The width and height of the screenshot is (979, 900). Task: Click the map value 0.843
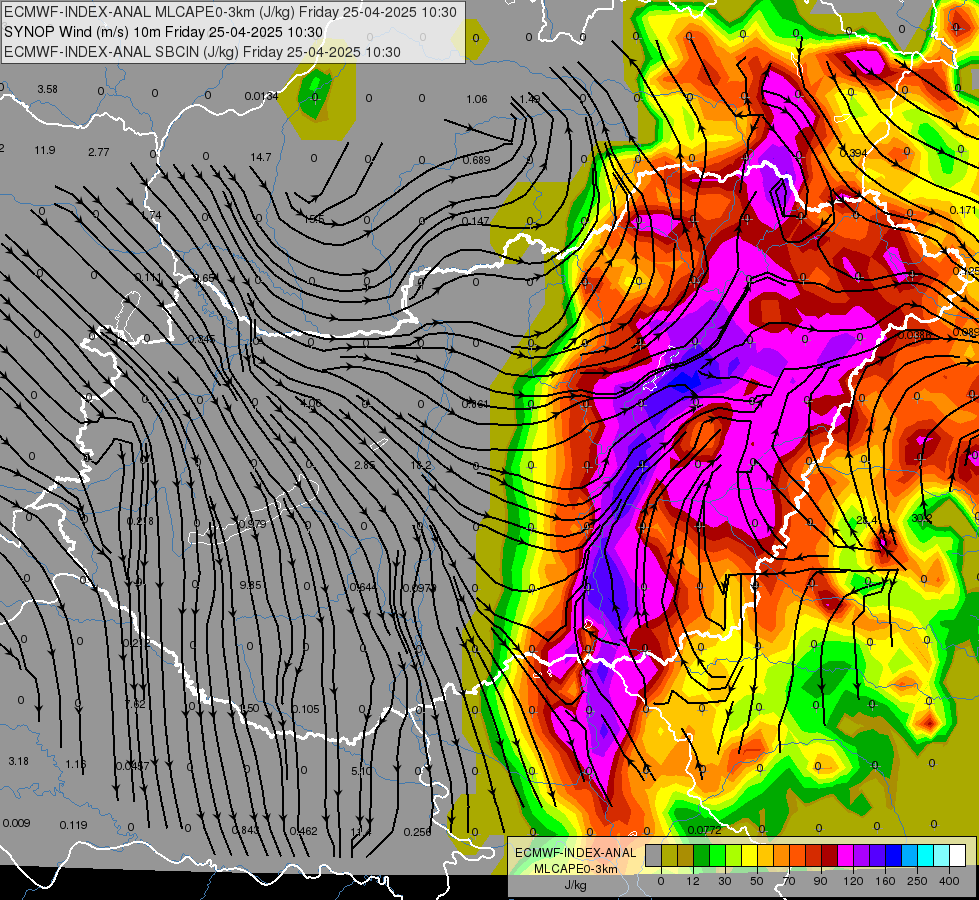(x=245, y=830)
